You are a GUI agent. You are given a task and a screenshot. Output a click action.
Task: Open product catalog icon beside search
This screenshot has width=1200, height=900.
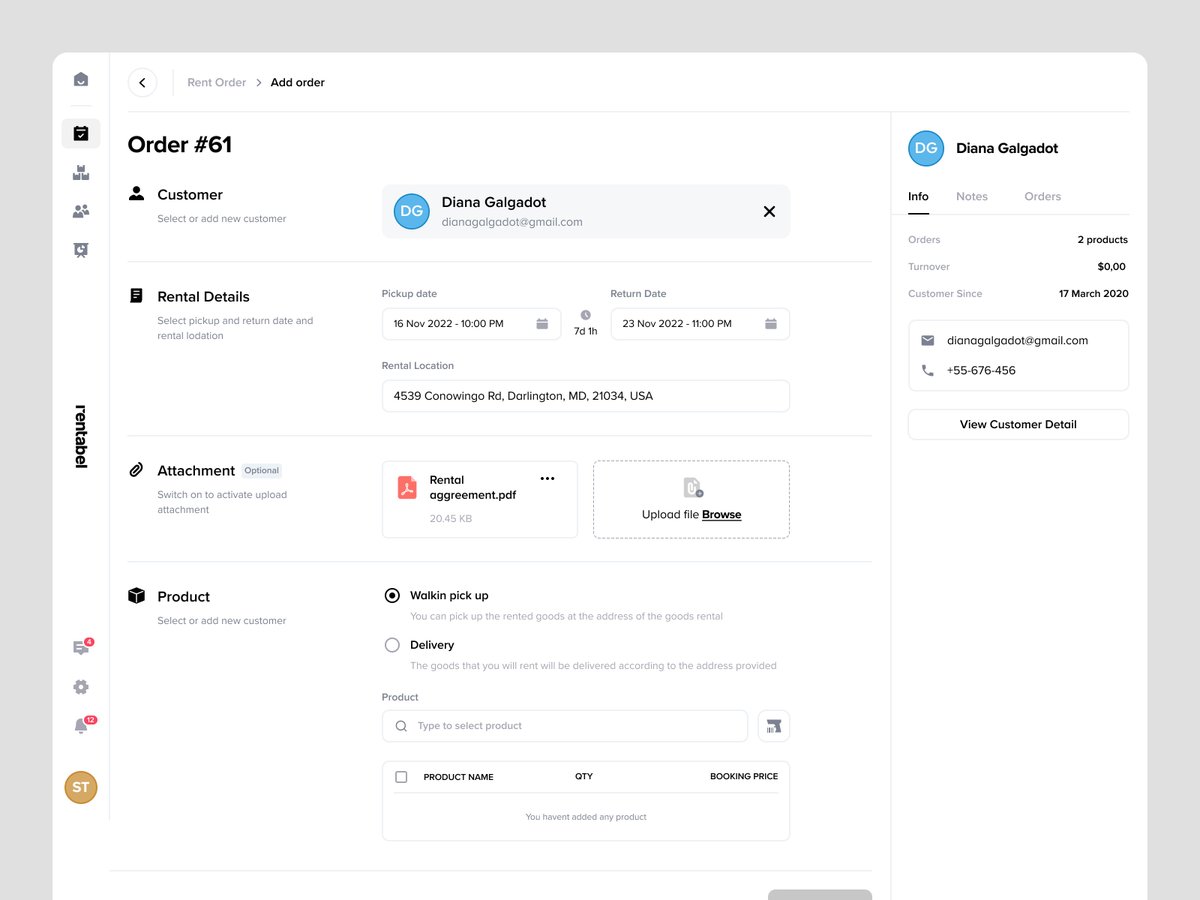coord(774,726)
